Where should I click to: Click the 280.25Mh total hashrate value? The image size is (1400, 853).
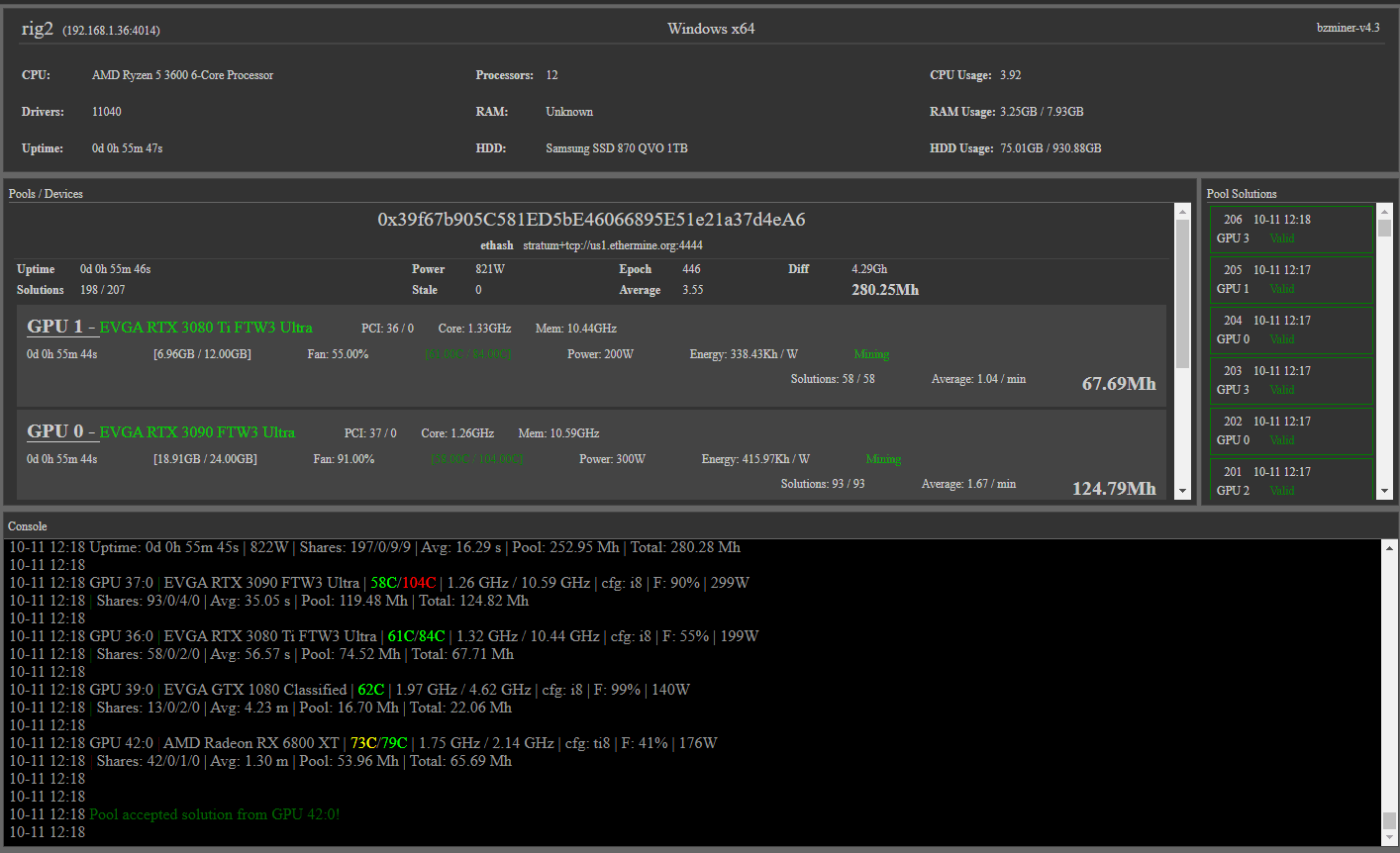click(x=885, y=290)
